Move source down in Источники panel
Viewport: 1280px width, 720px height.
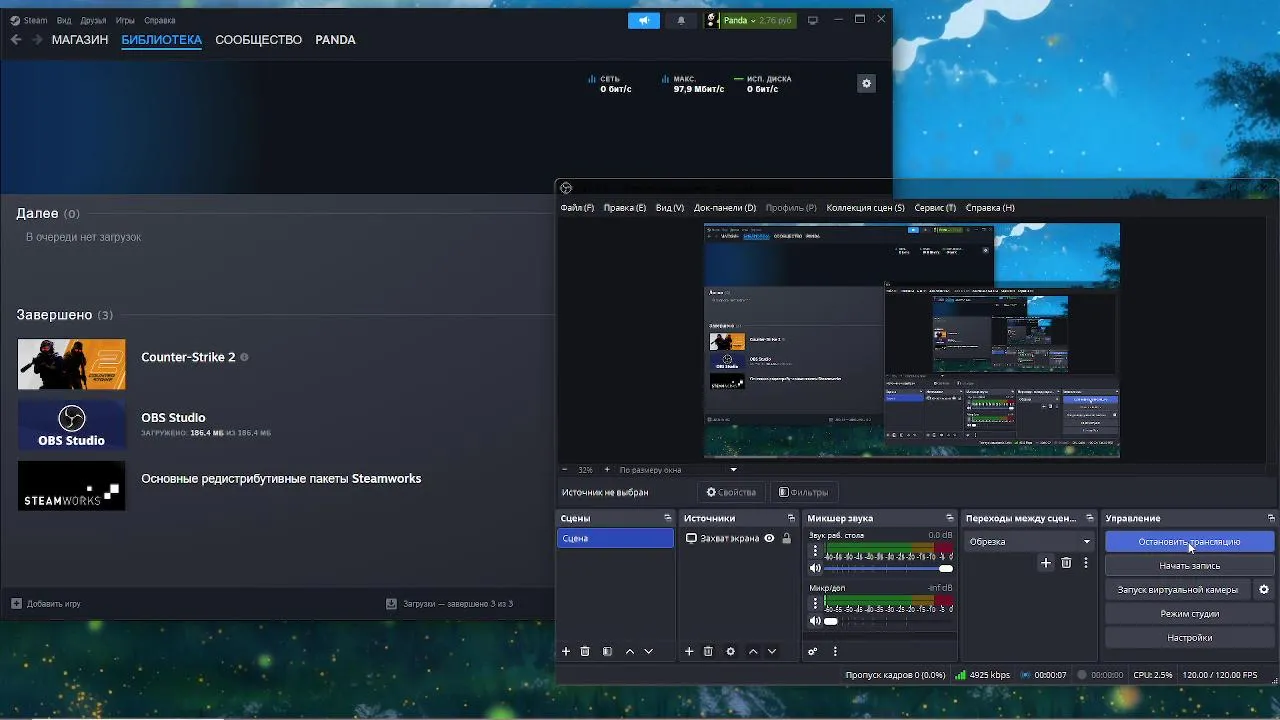771,651
